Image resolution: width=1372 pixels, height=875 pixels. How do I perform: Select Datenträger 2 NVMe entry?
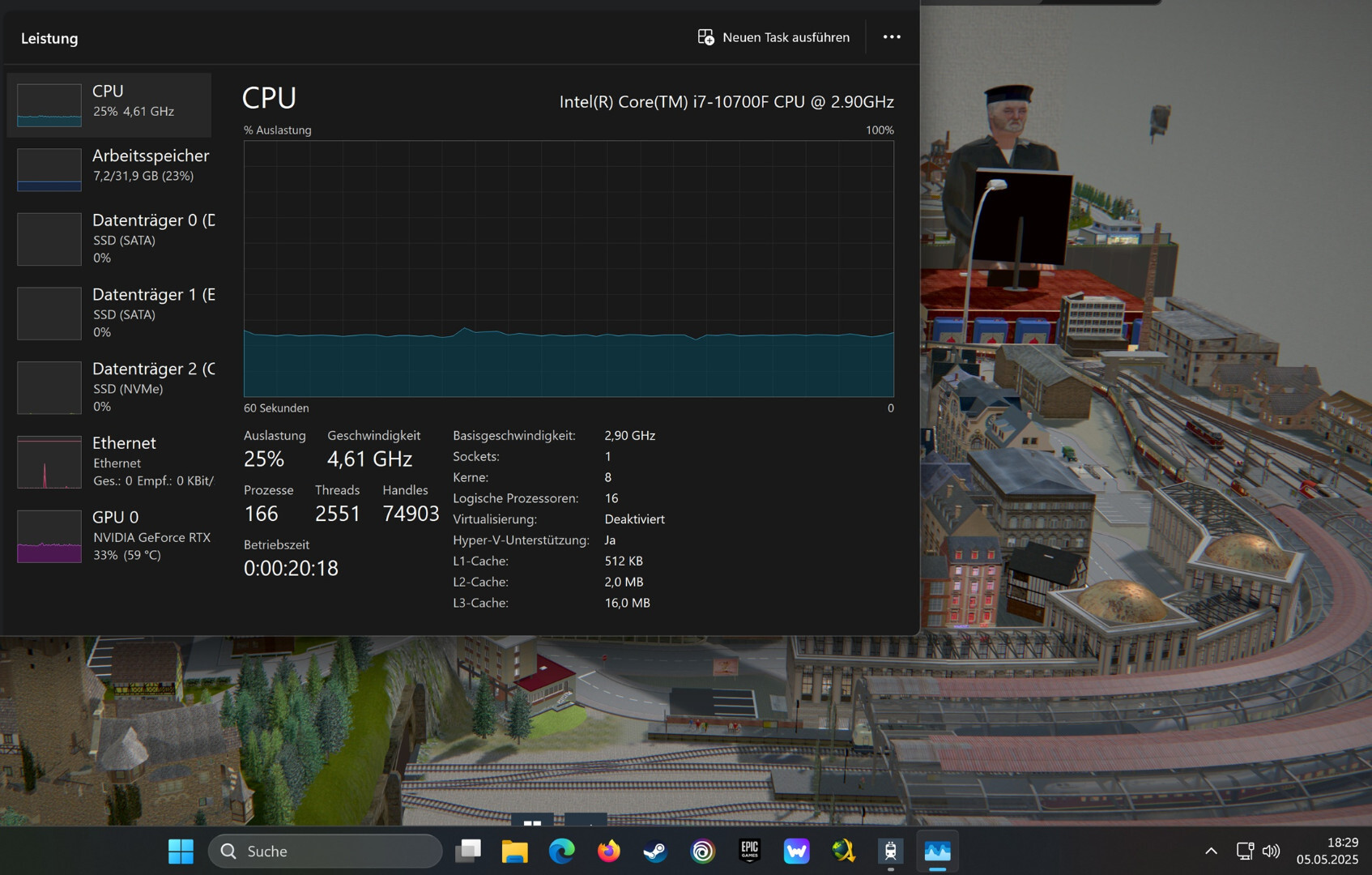click(x=109, y=387)
